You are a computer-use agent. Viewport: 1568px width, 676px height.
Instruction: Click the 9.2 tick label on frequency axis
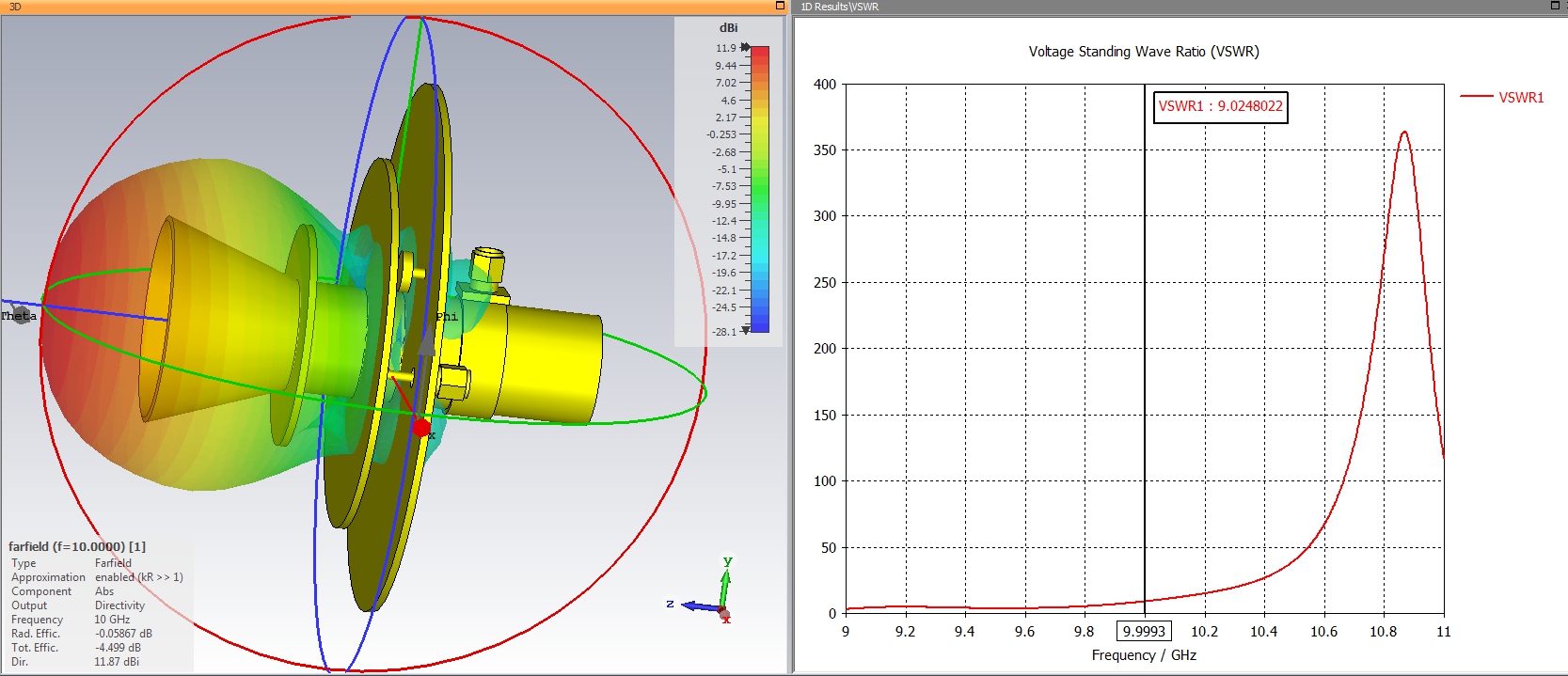[x=905, y=632]
